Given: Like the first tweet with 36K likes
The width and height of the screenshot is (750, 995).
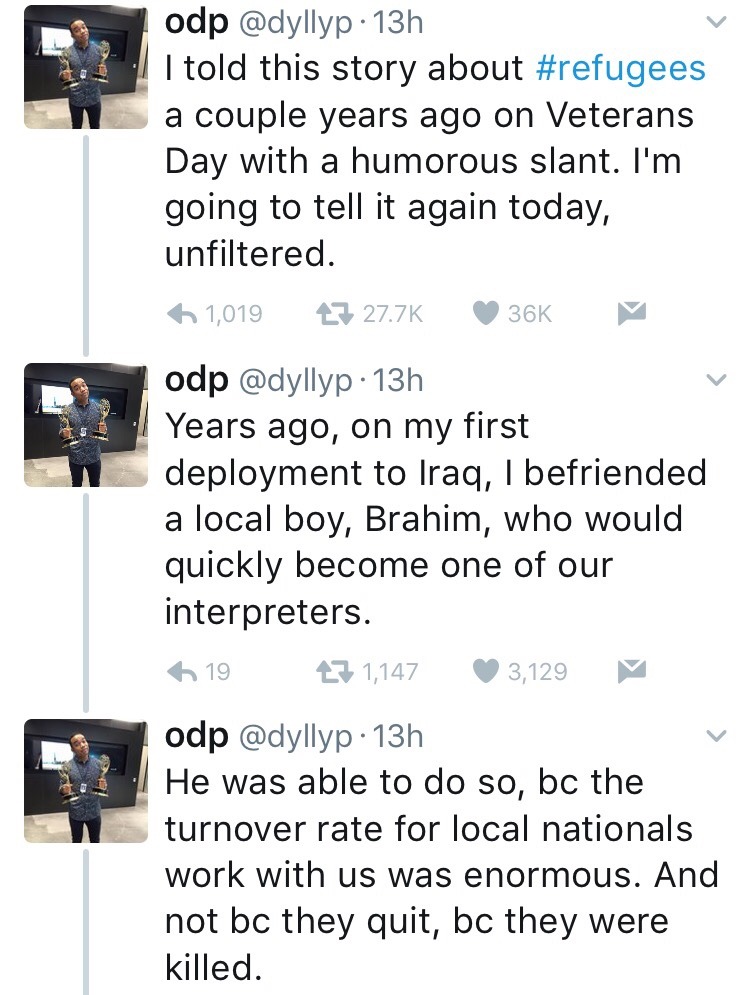Looking at the screenshot, I should pyautogui.click(x=485, y=314).
